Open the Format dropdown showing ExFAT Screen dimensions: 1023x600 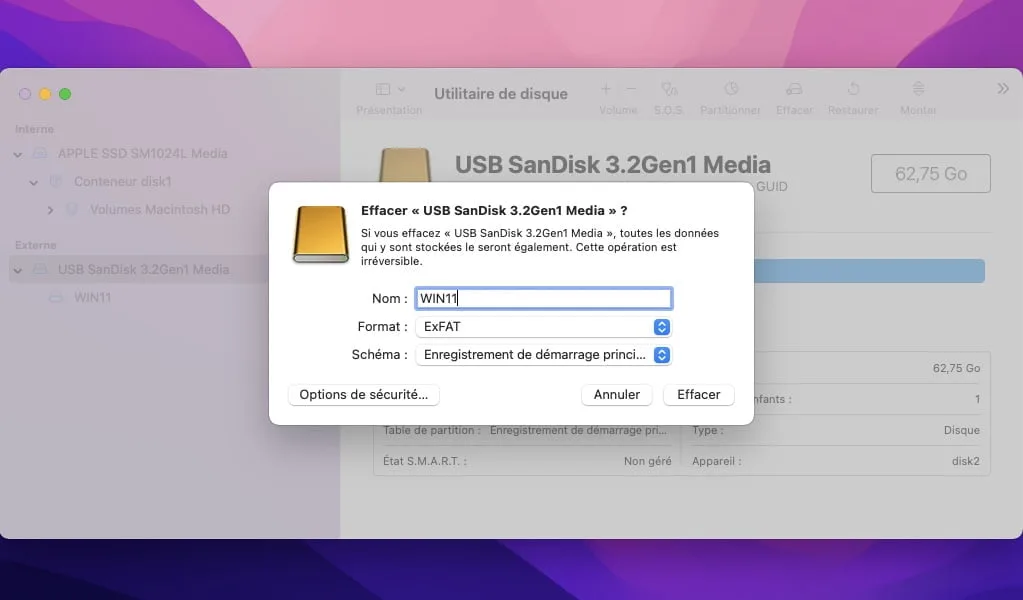coord(543,327)
